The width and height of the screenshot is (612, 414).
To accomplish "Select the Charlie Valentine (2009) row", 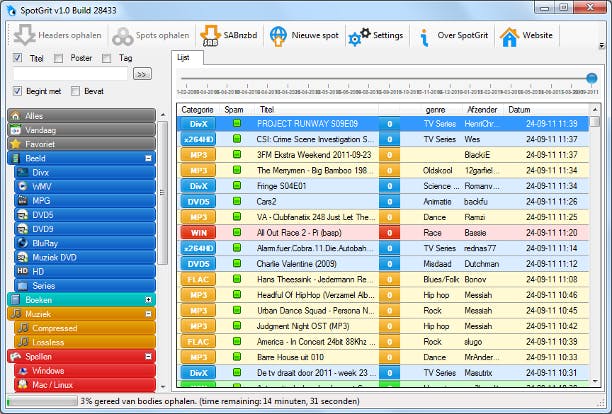I will click(383, 264).
